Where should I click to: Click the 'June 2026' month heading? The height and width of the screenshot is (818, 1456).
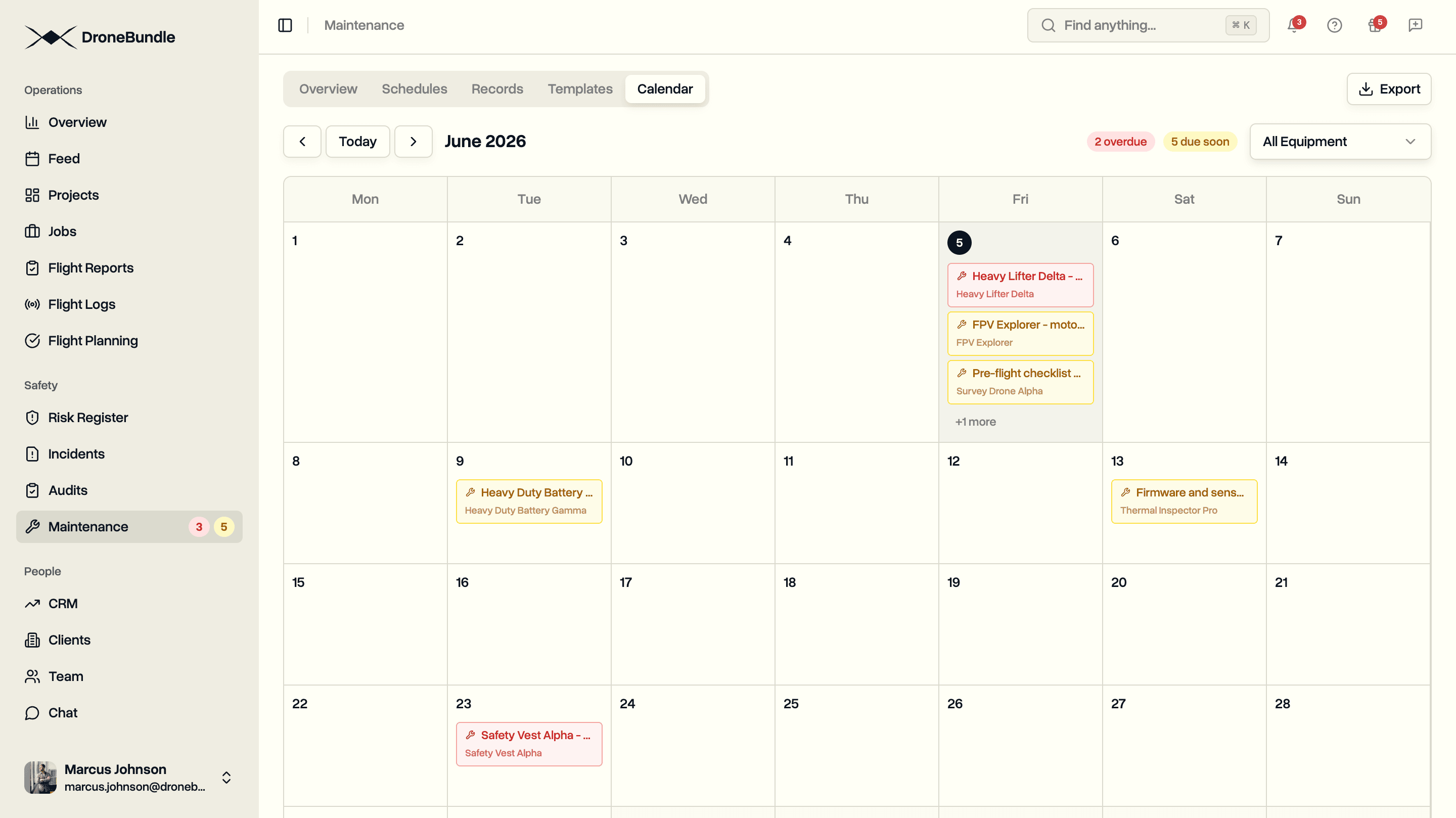pos(485,142)
